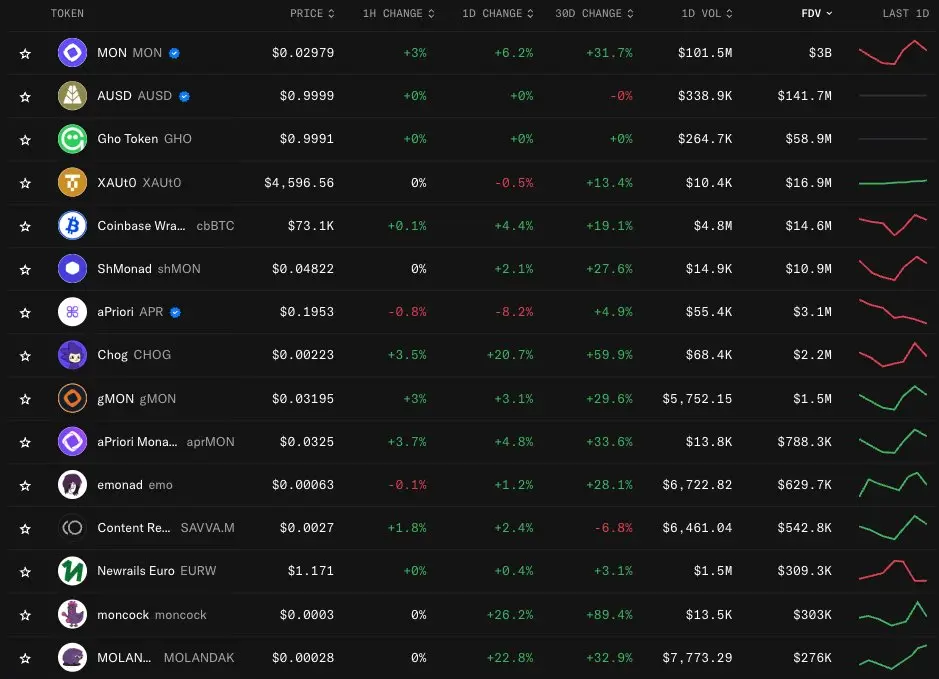Select the aPriori APR logo icon

coord(72,312)
